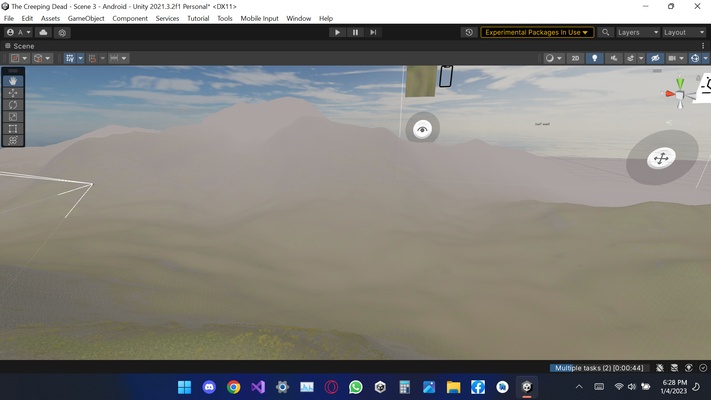The width and height of the screenshot is (711, 400).
Task: Open the GameObject menu
Action: pos(86,18)
